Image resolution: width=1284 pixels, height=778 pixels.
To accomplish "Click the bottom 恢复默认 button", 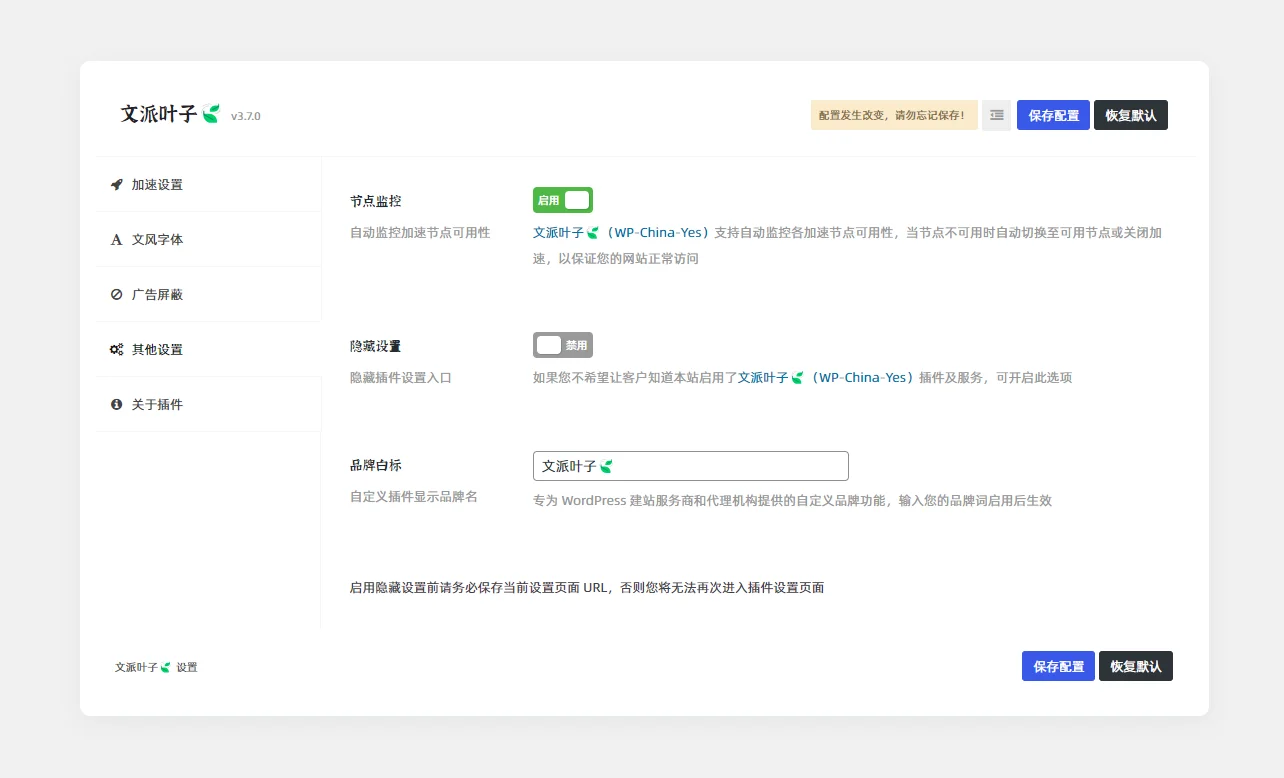I will 1135,666.
